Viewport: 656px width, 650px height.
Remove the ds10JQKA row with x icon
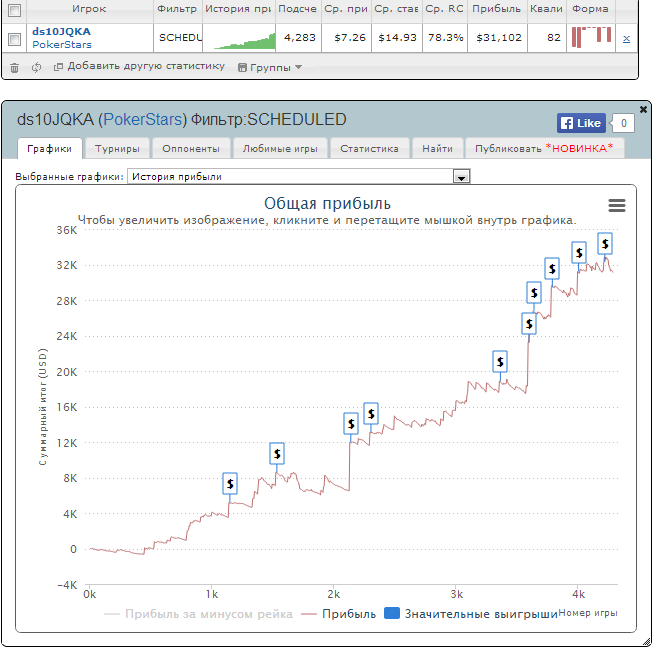626,39
